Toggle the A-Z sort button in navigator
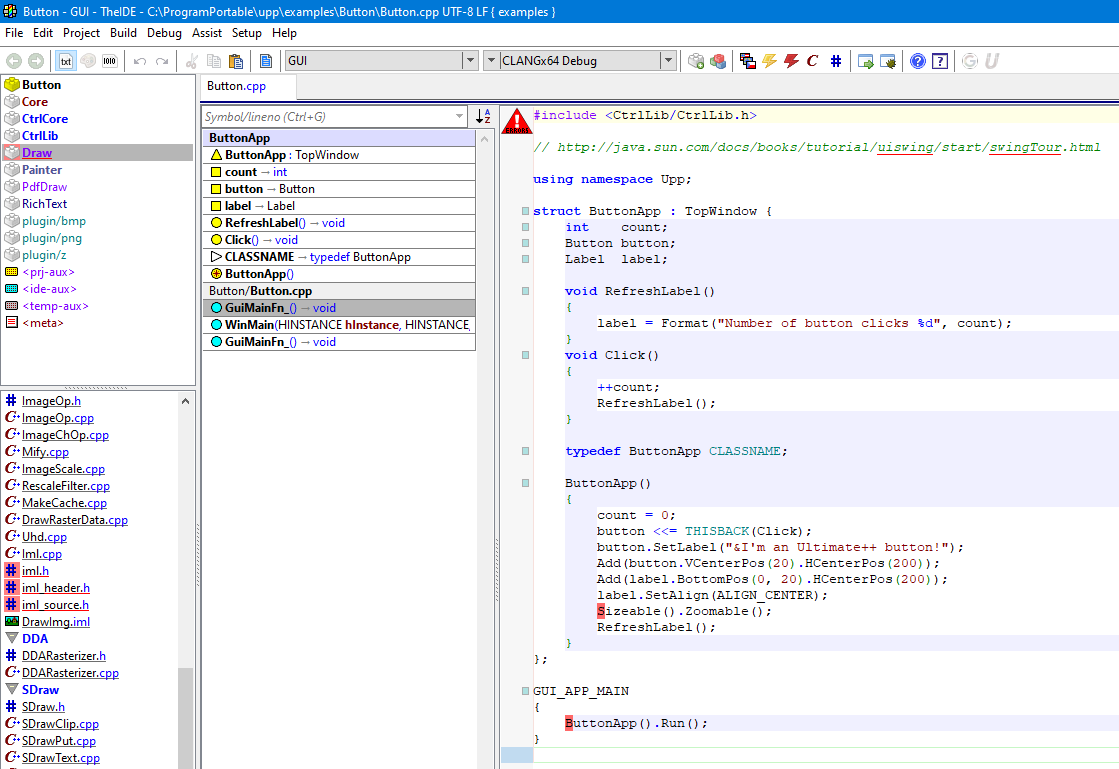The image size is (1119, 769). click(483, 116)
